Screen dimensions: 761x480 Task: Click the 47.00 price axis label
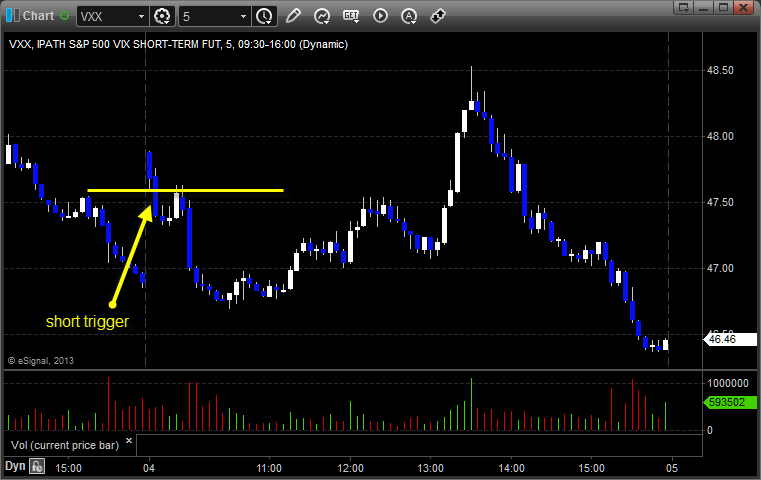click(x=720, y=268)
